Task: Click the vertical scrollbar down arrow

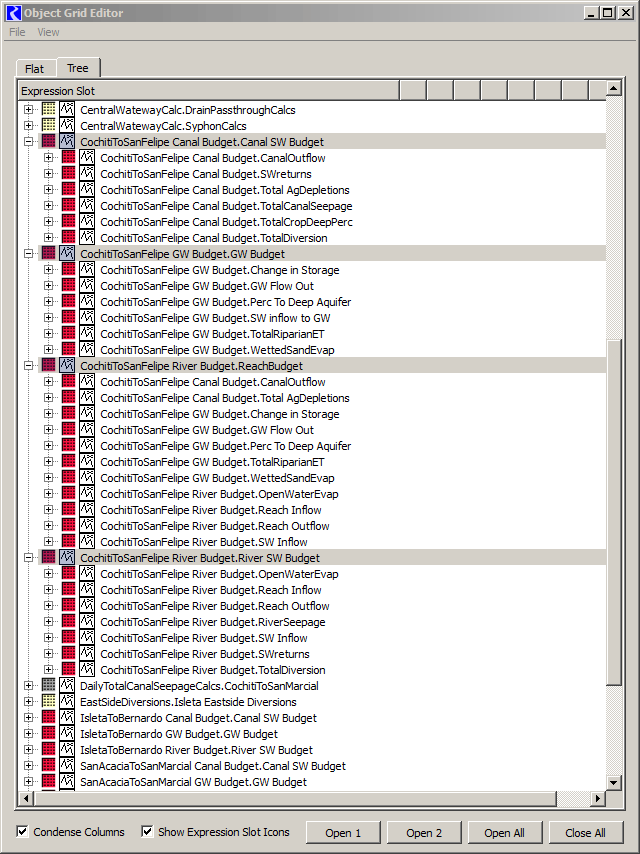Action: point(613,783)
